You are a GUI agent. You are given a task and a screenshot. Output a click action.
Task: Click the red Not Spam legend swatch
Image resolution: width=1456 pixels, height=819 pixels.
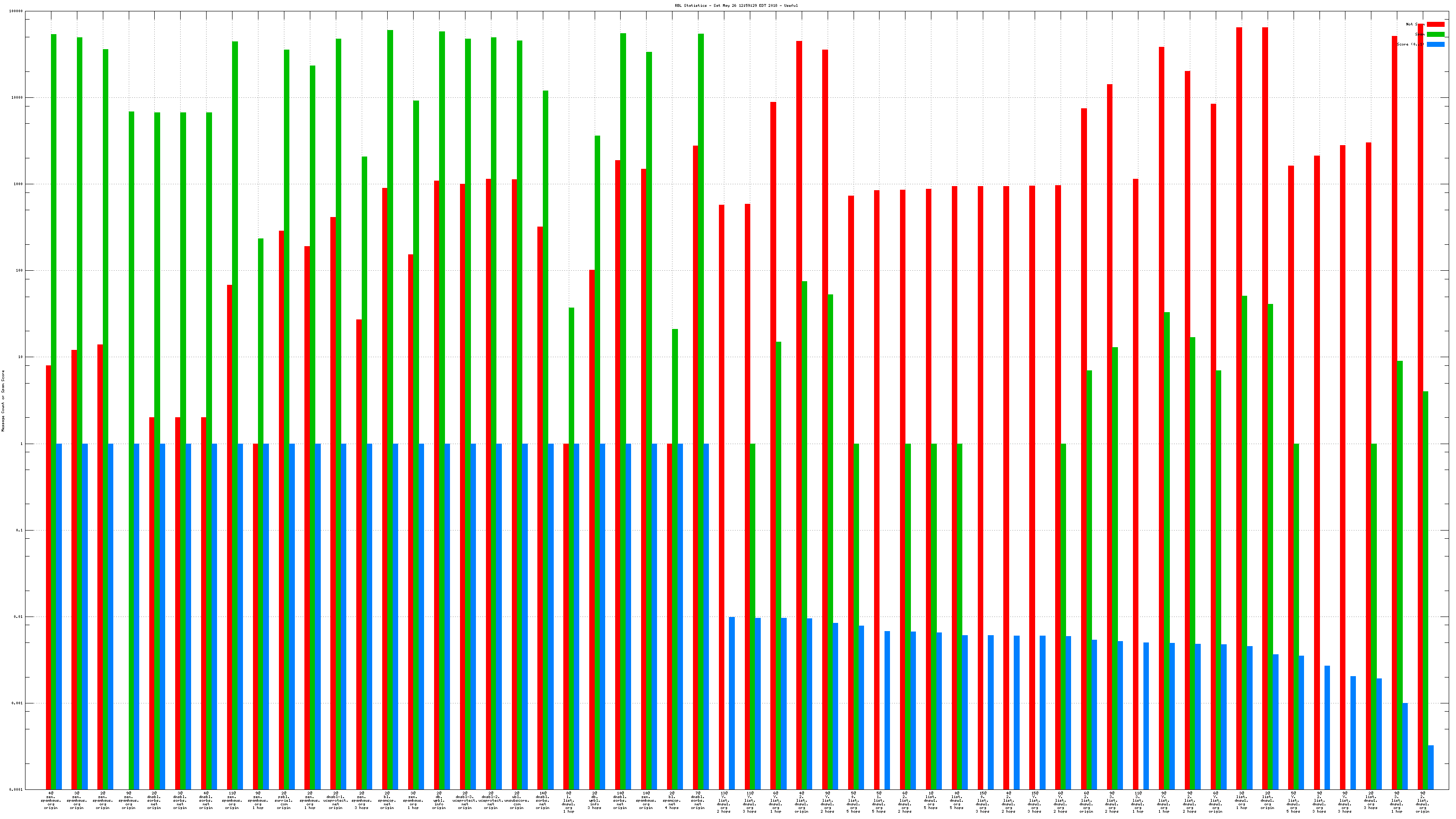[x=1435, y=24]
